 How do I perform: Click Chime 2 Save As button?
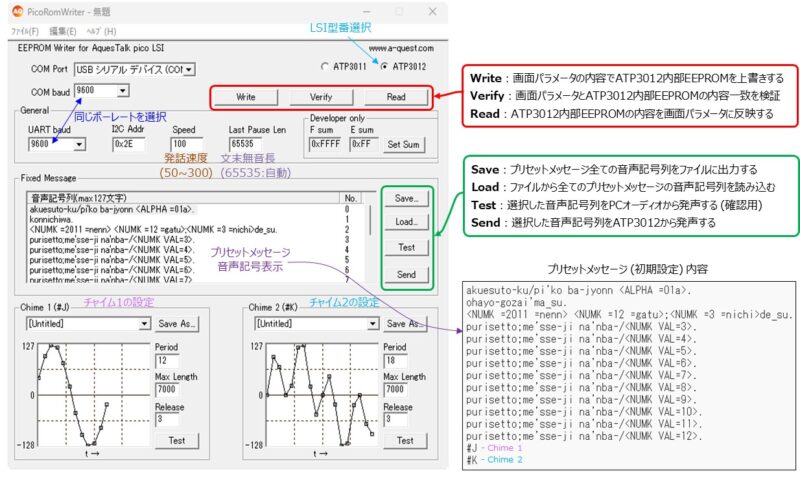pyautogui.click(x=405, y=324)
